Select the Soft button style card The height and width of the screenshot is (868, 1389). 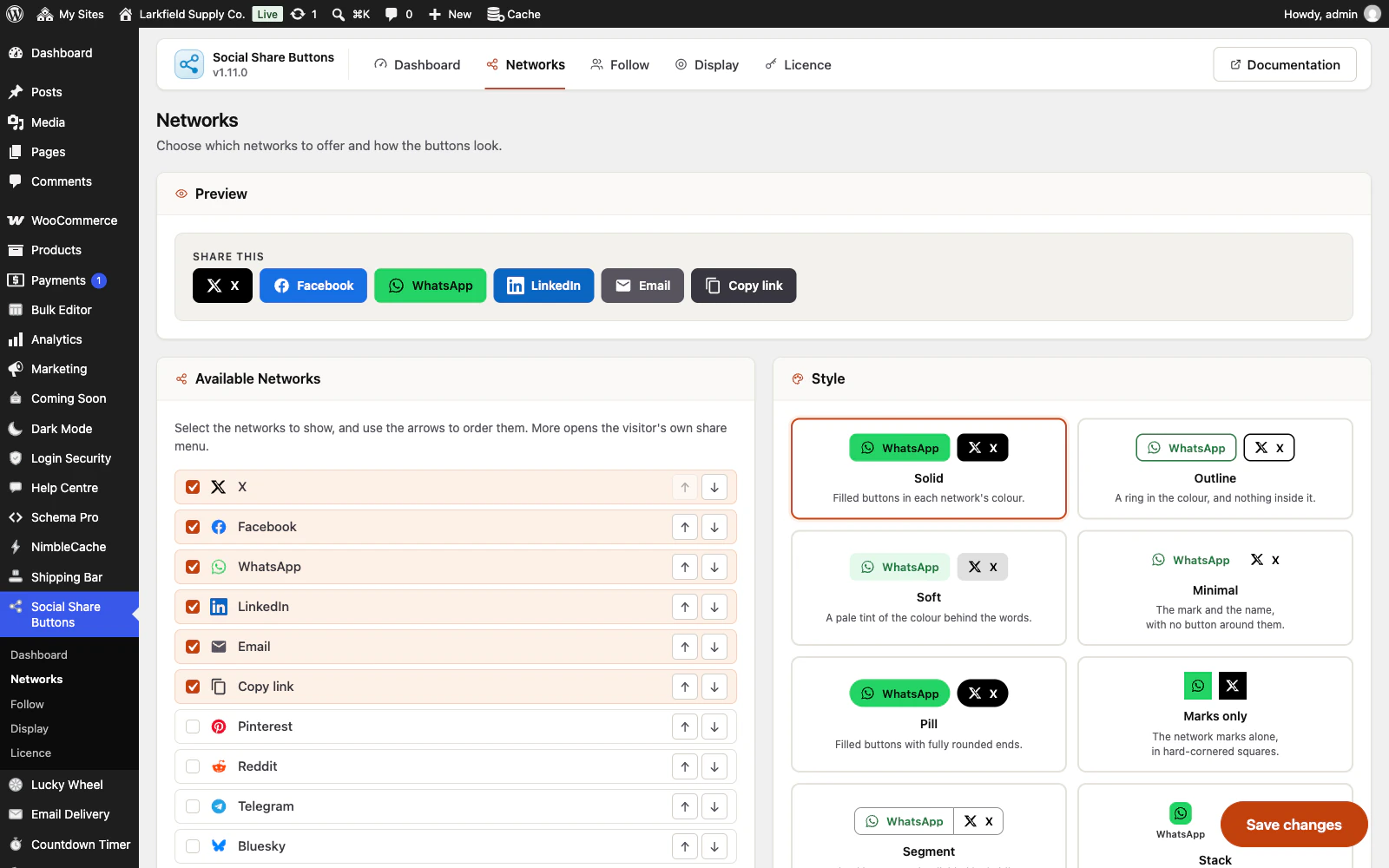point(928,588)
